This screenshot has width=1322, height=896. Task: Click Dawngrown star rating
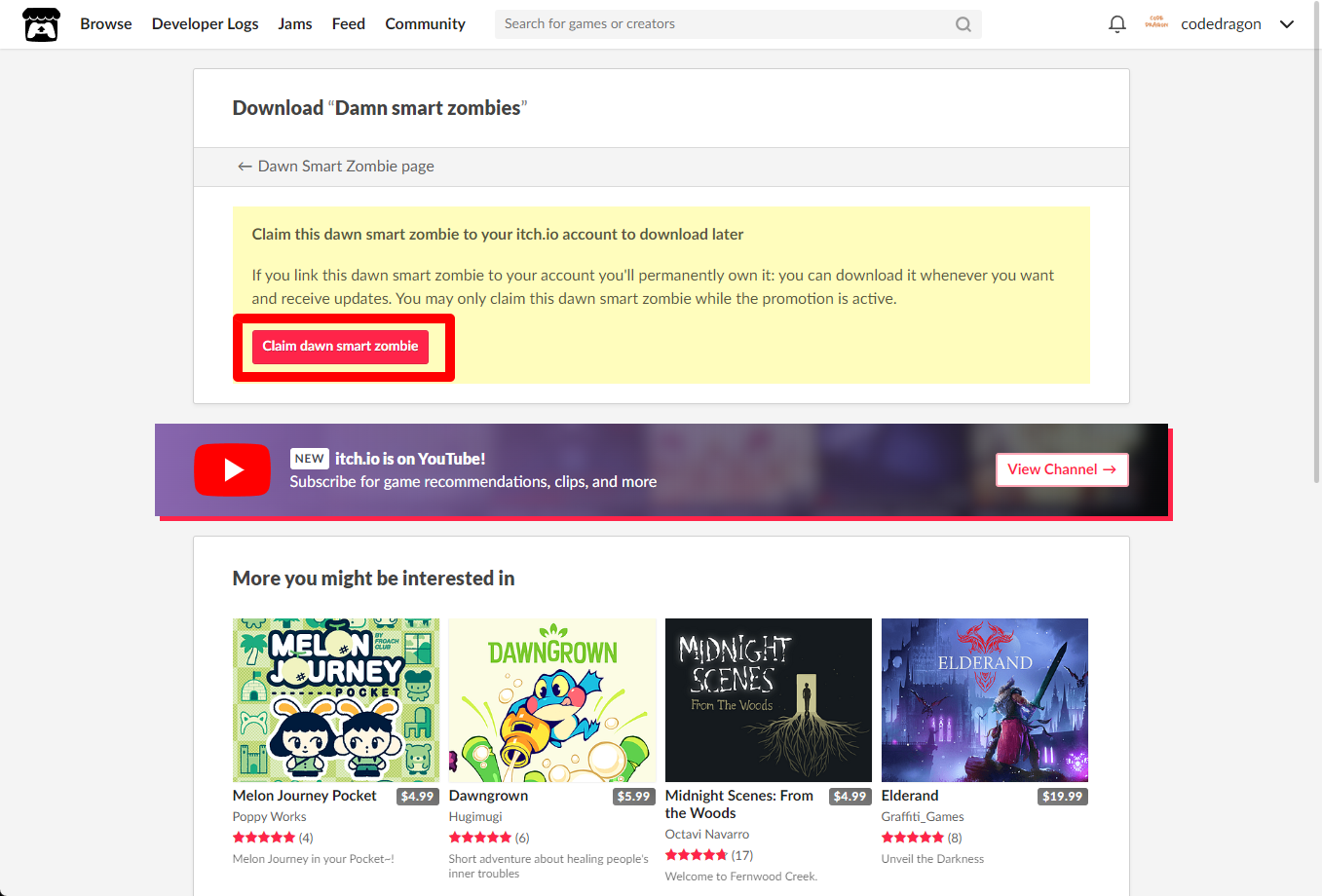[480, 838]
